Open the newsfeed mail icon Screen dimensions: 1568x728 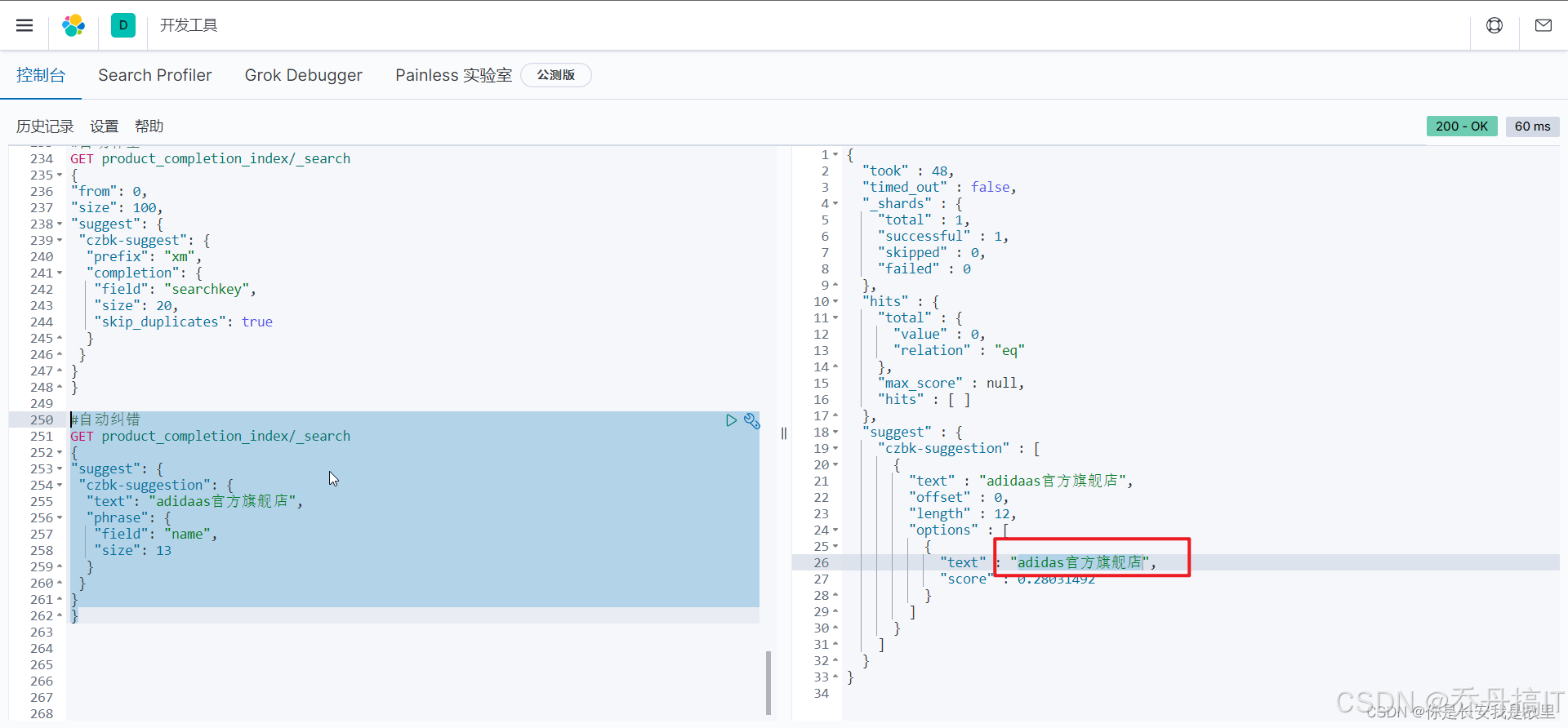coord(1543,25)
